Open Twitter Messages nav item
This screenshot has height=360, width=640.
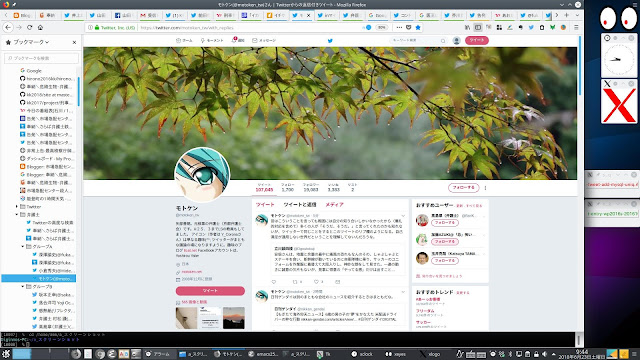pos(264,40)
